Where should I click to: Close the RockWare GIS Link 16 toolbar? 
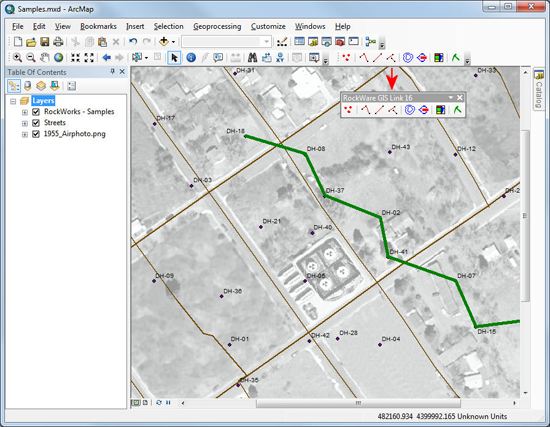(460, 98)
